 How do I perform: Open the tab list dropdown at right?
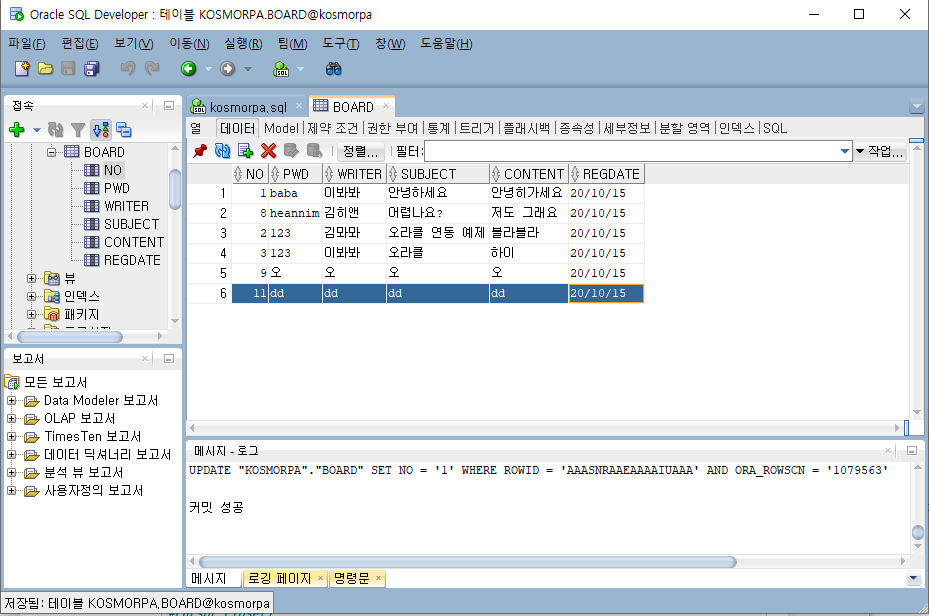[916, 107]
